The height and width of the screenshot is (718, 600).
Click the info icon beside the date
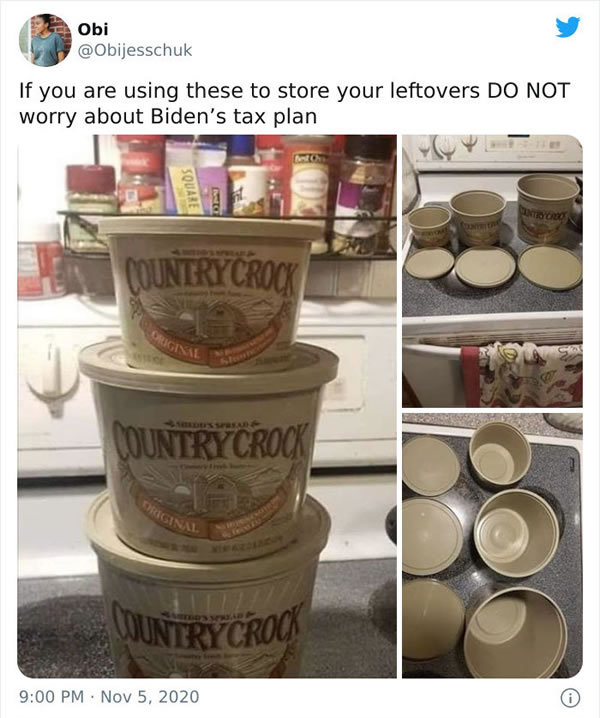click(x=570, y=698)
